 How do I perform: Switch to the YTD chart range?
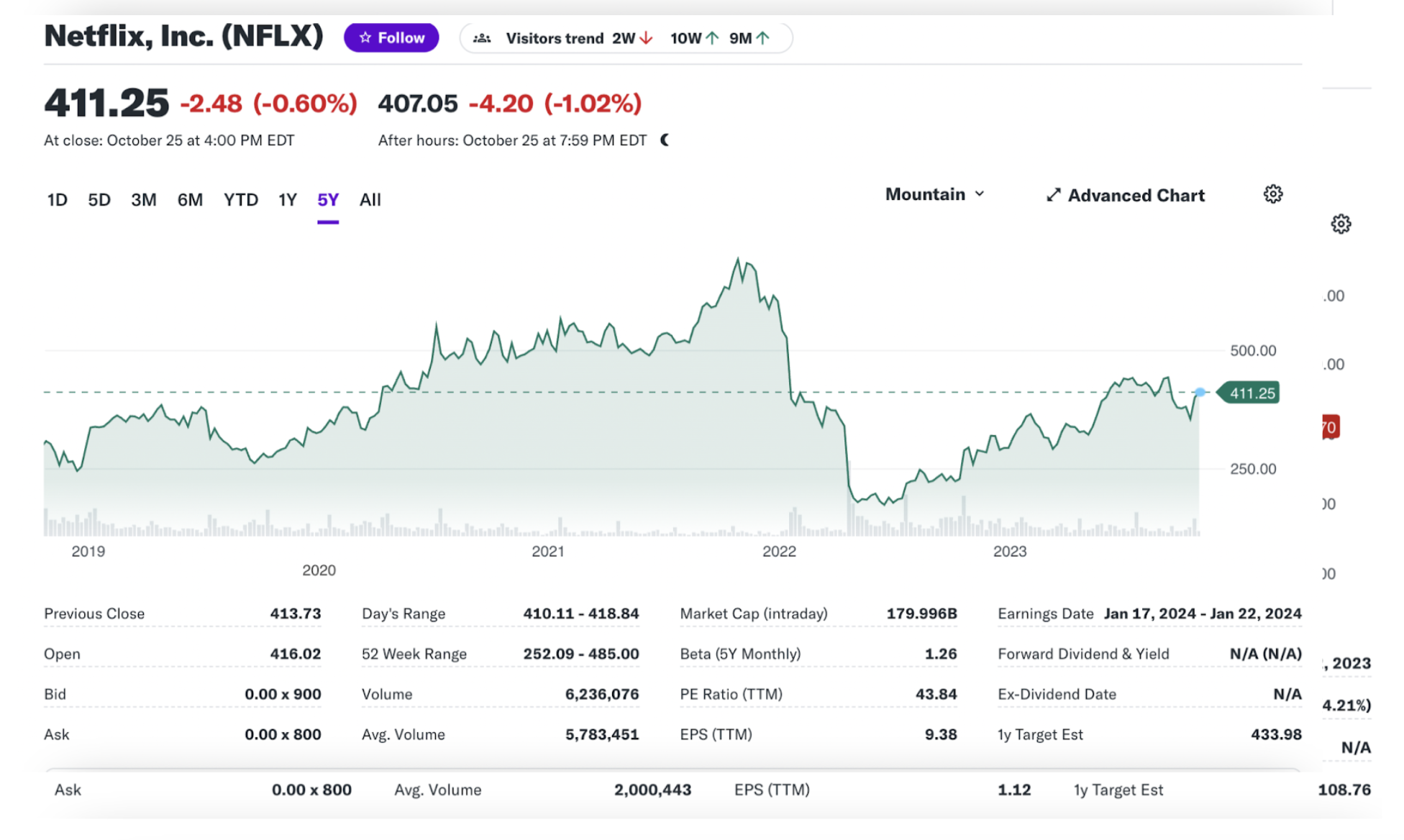[x=240, y=200]
